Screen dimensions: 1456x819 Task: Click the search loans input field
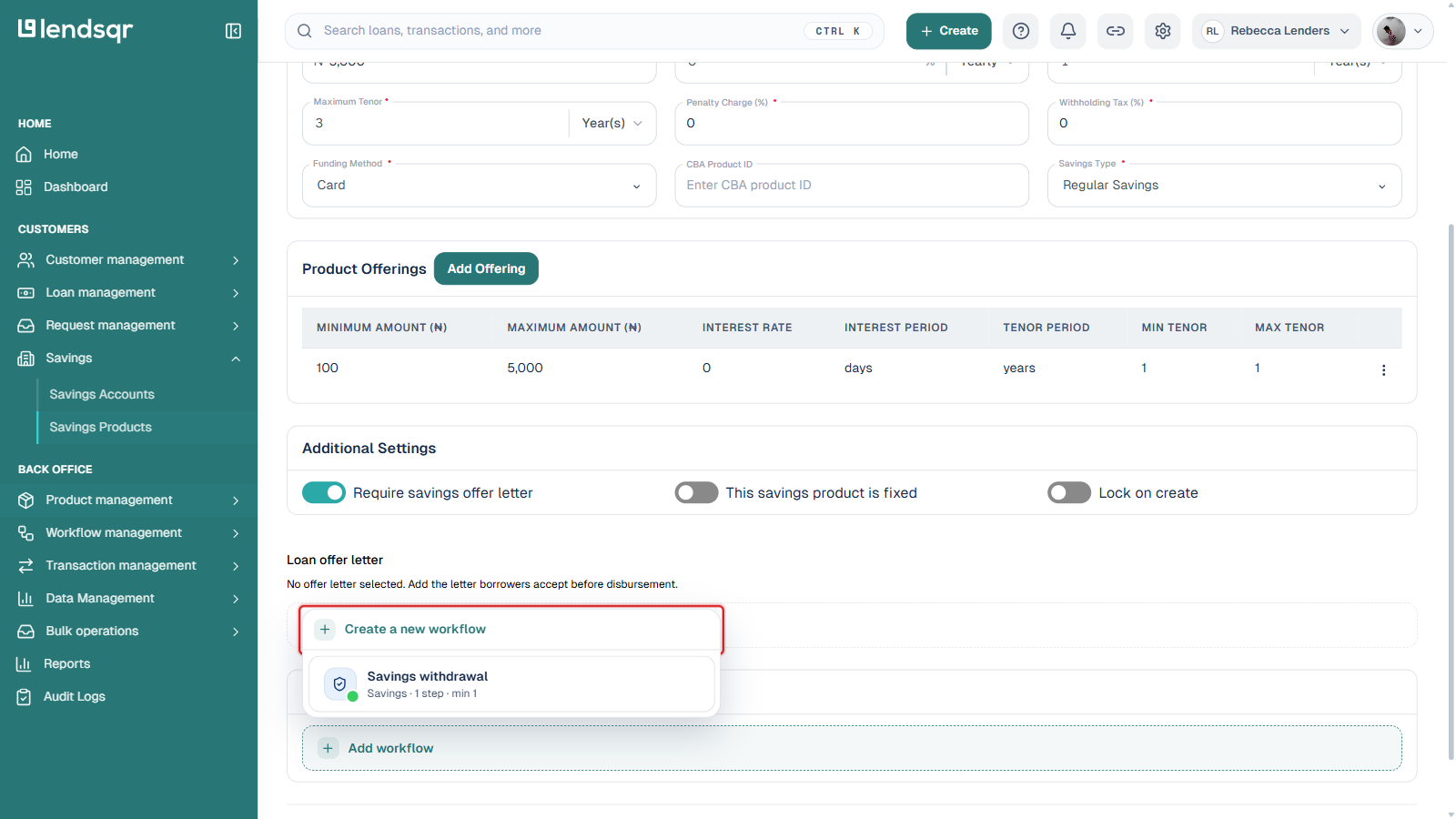point(584,31)
